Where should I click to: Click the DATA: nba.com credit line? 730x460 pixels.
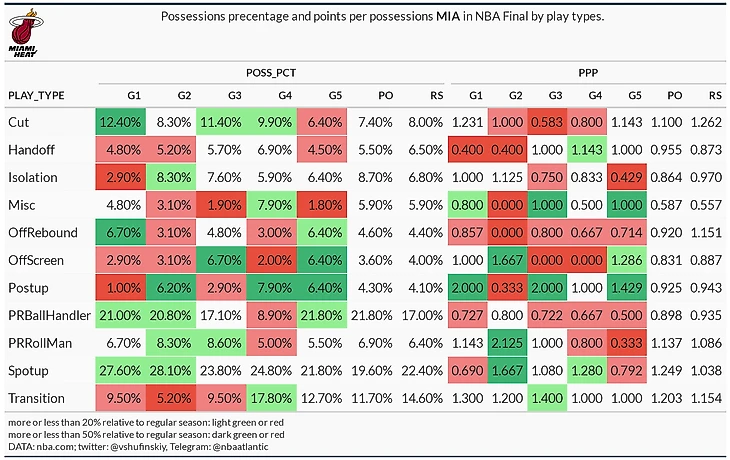point(138,446)
